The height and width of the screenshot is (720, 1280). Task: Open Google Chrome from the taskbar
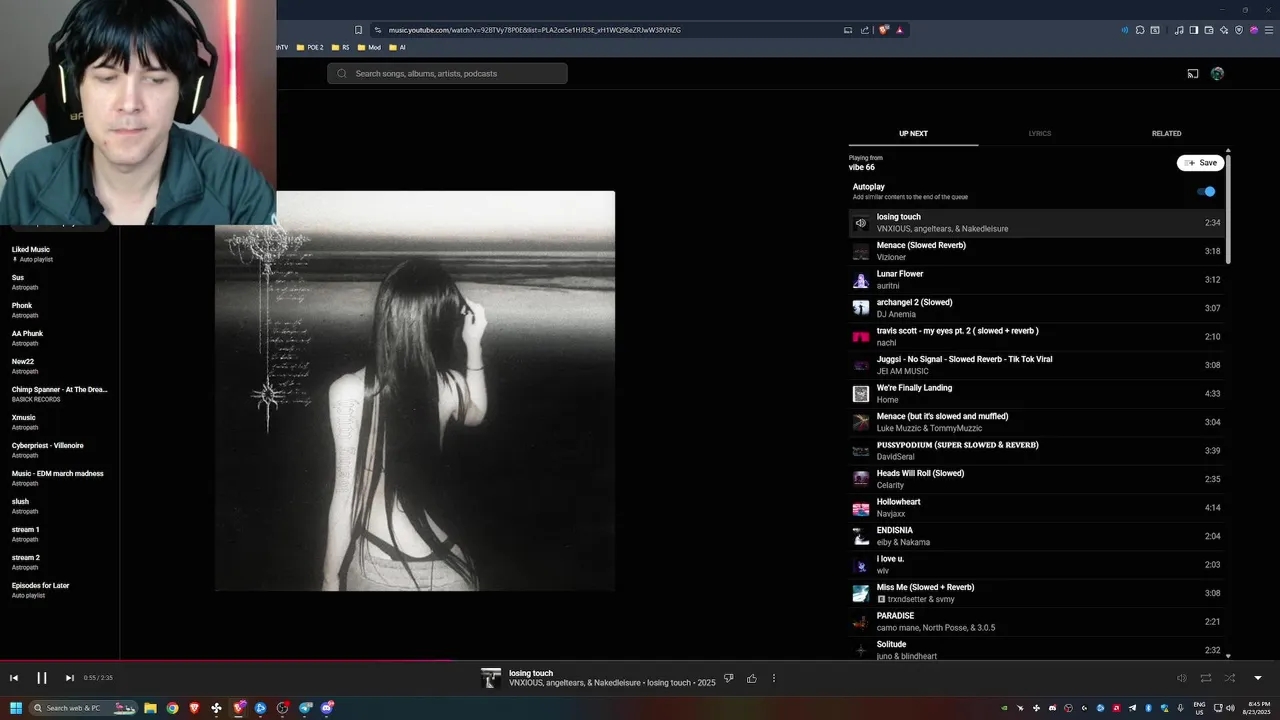[172, 708]
